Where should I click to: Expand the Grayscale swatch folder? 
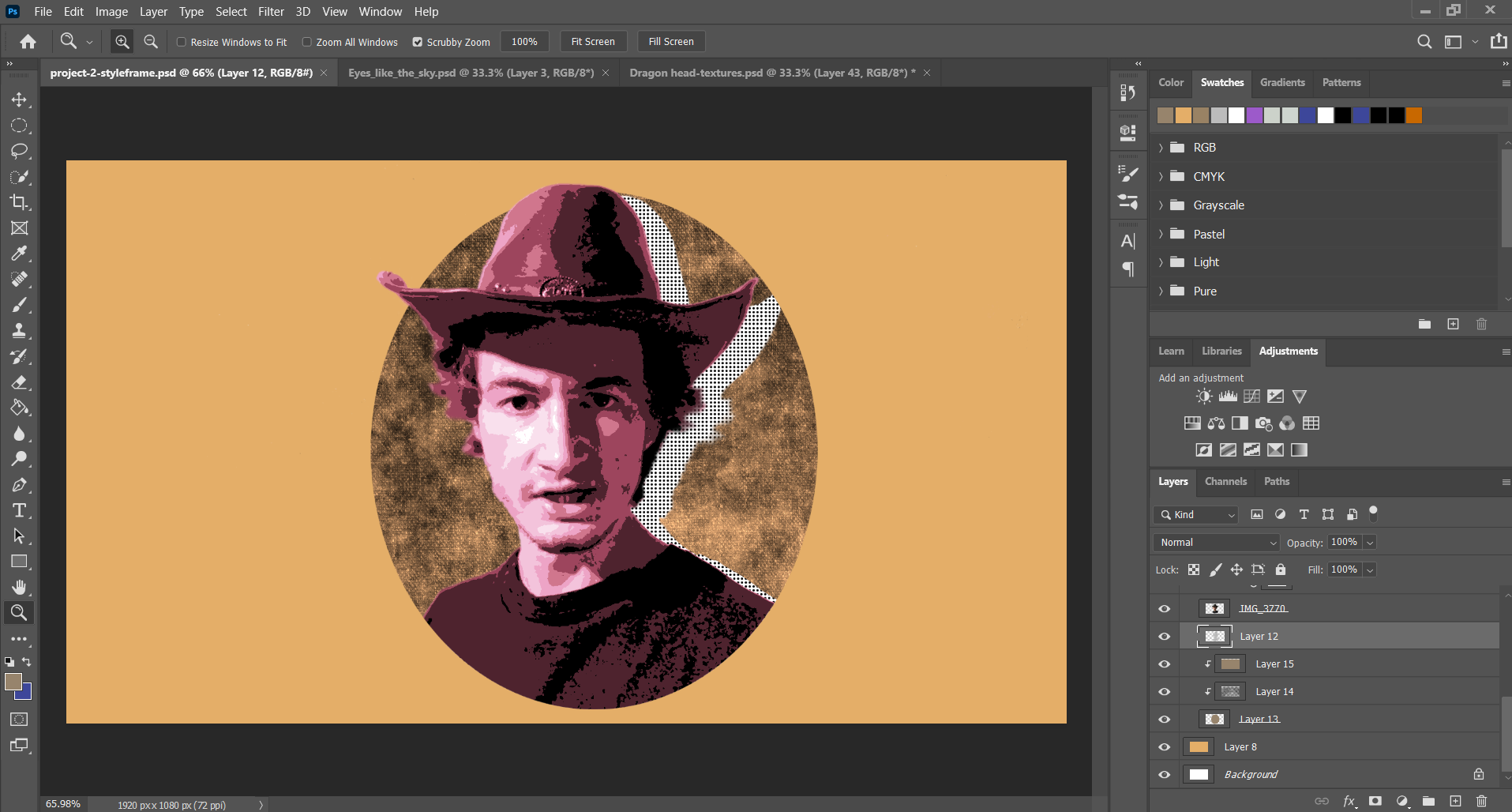(1161, 205)
